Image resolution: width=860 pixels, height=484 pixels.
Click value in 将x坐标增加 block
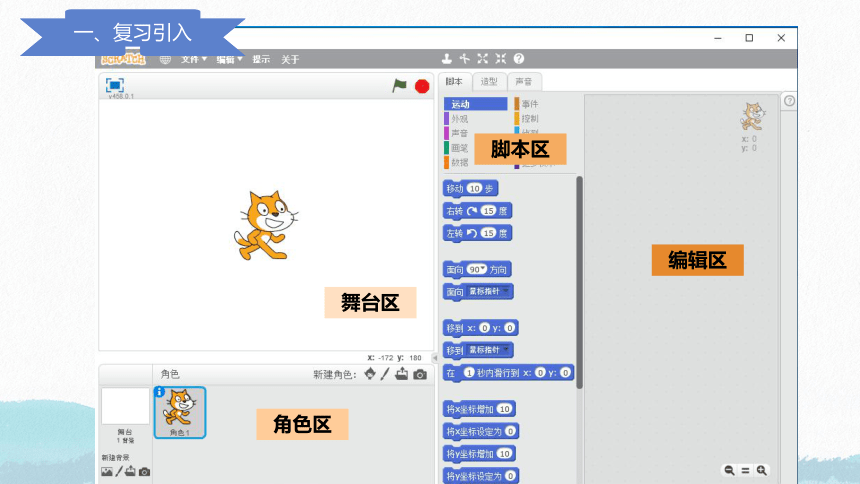[x=505, y=409]
